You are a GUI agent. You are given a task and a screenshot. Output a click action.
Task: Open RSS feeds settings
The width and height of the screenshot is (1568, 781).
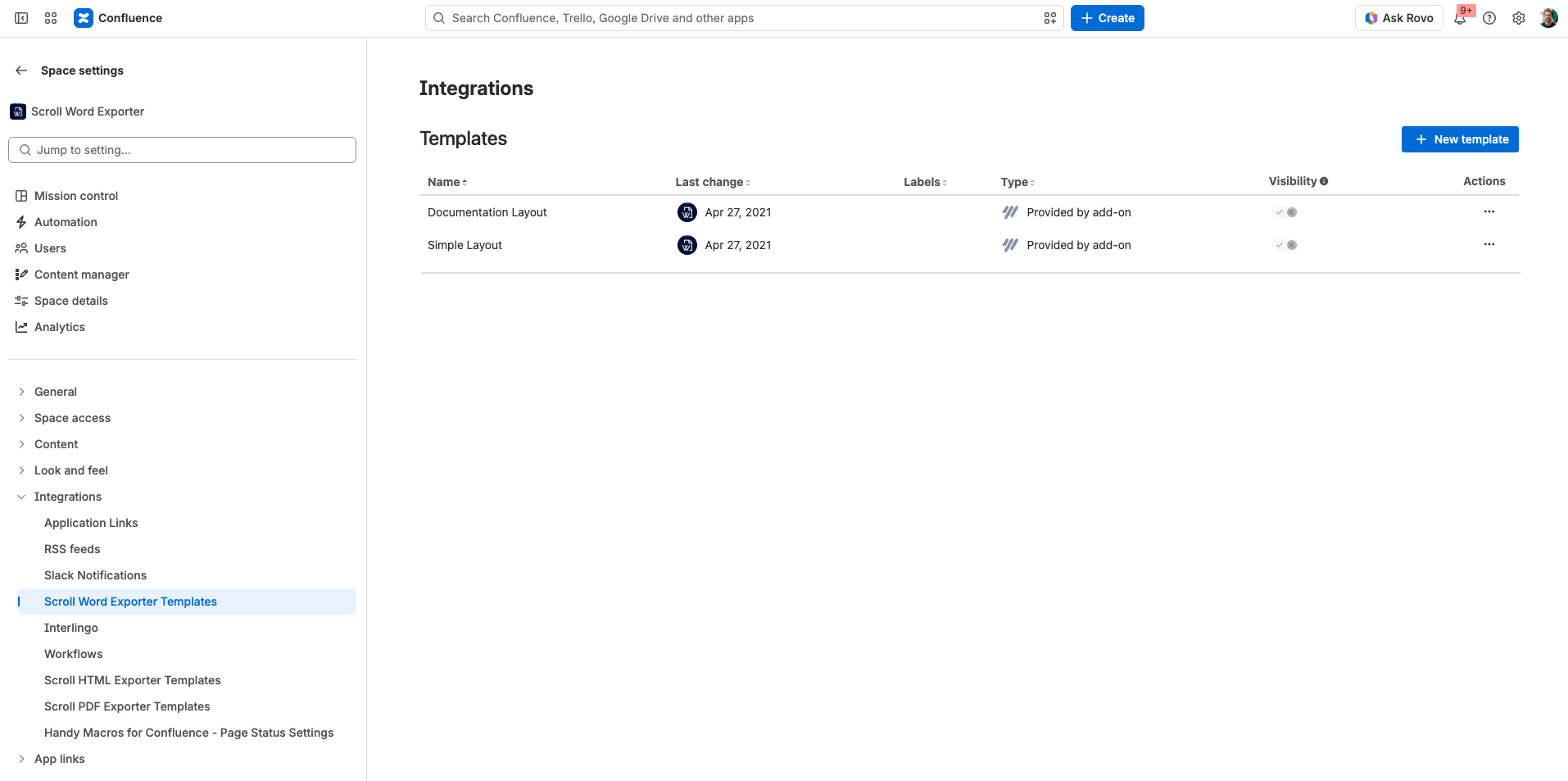coord(72,549)
